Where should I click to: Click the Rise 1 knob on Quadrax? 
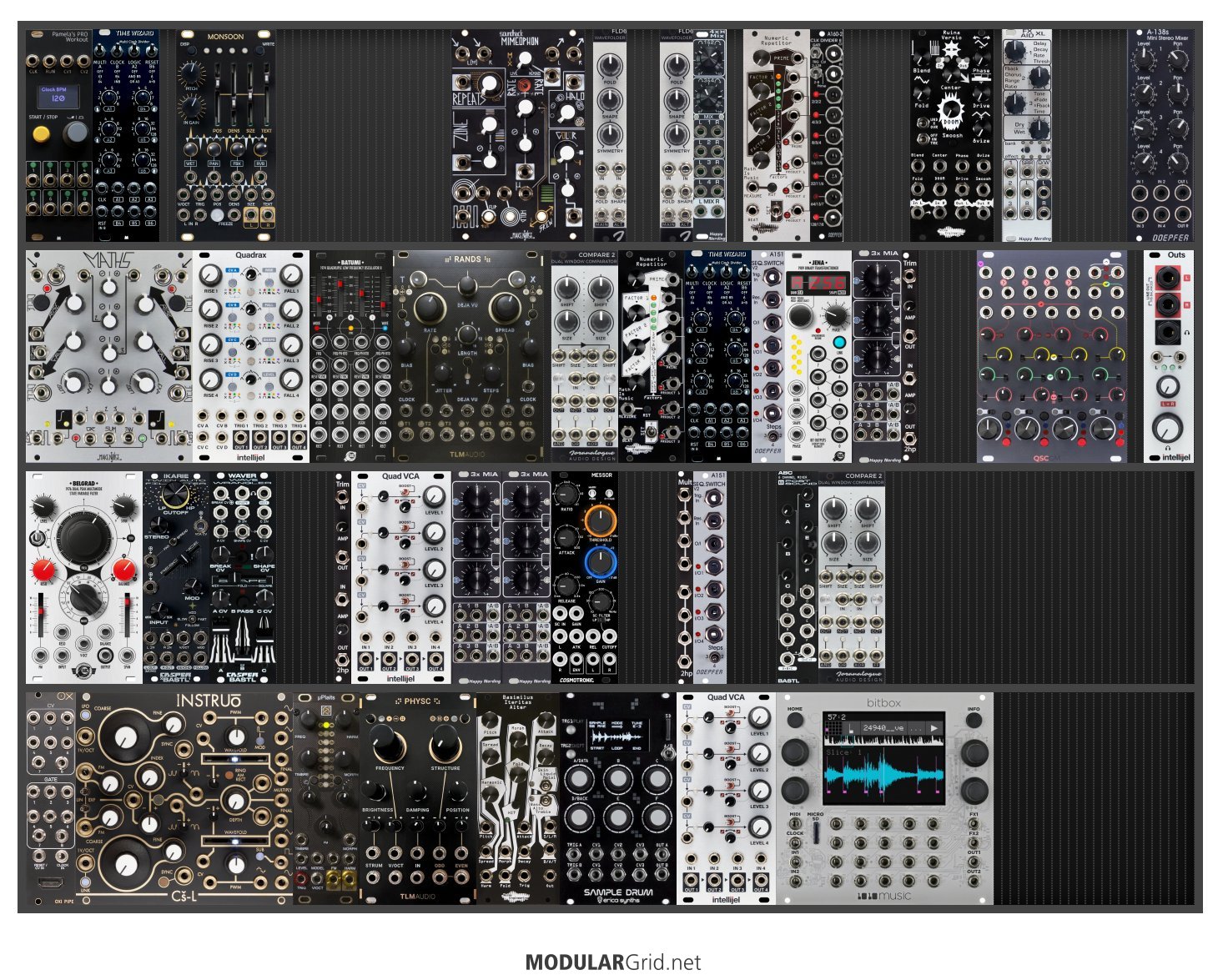[211, 274]
